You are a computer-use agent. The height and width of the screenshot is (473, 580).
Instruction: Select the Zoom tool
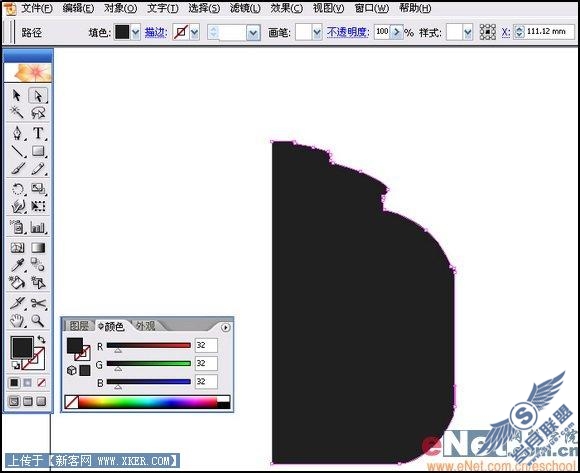[x=38, y=321]
